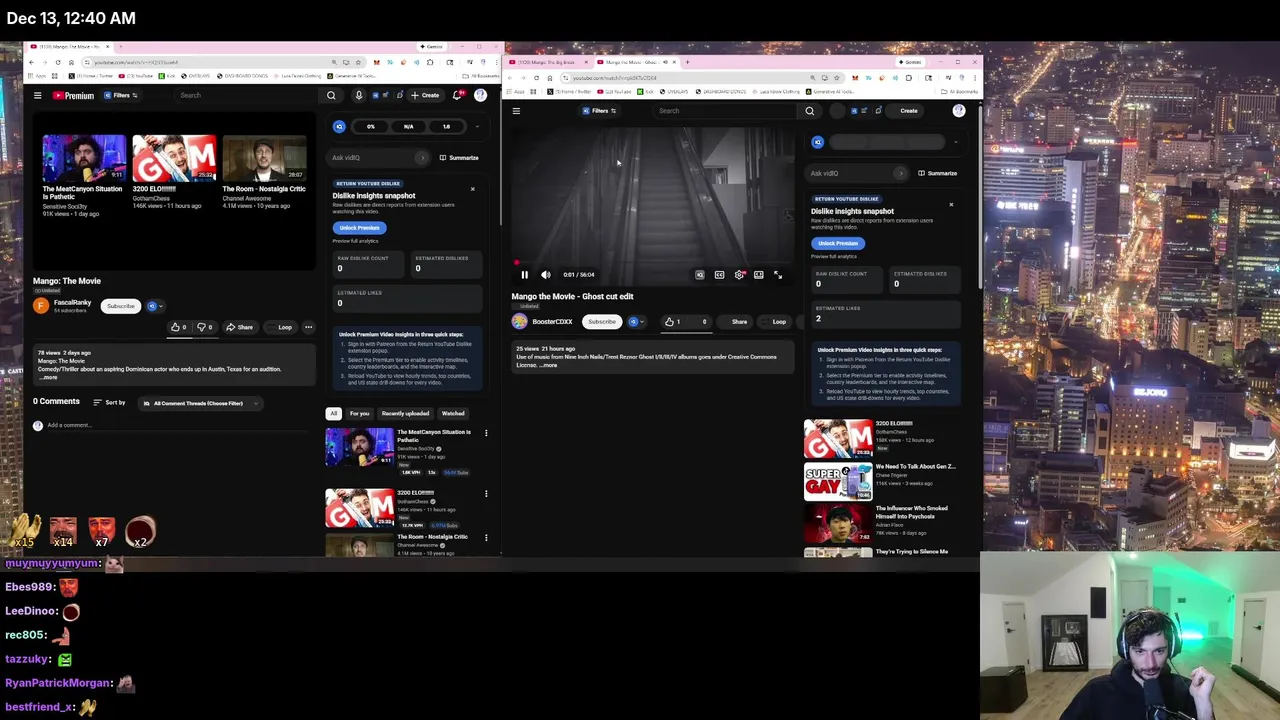
Task: Click the YouTube Premium logo in left window
Action: point(73,96)
